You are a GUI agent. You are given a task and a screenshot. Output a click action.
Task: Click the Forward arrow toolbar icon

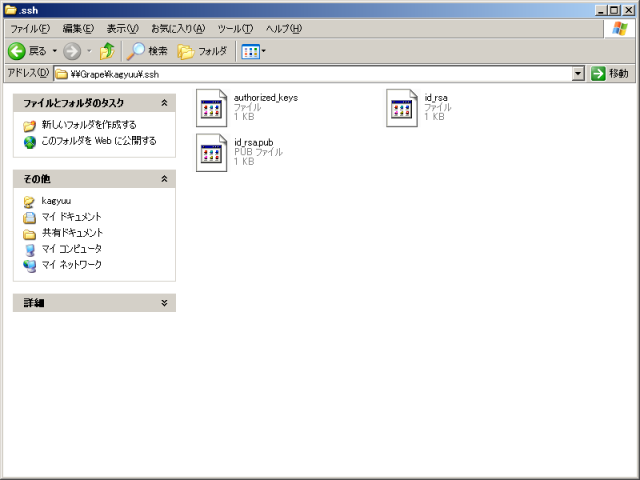coord(72,51)
